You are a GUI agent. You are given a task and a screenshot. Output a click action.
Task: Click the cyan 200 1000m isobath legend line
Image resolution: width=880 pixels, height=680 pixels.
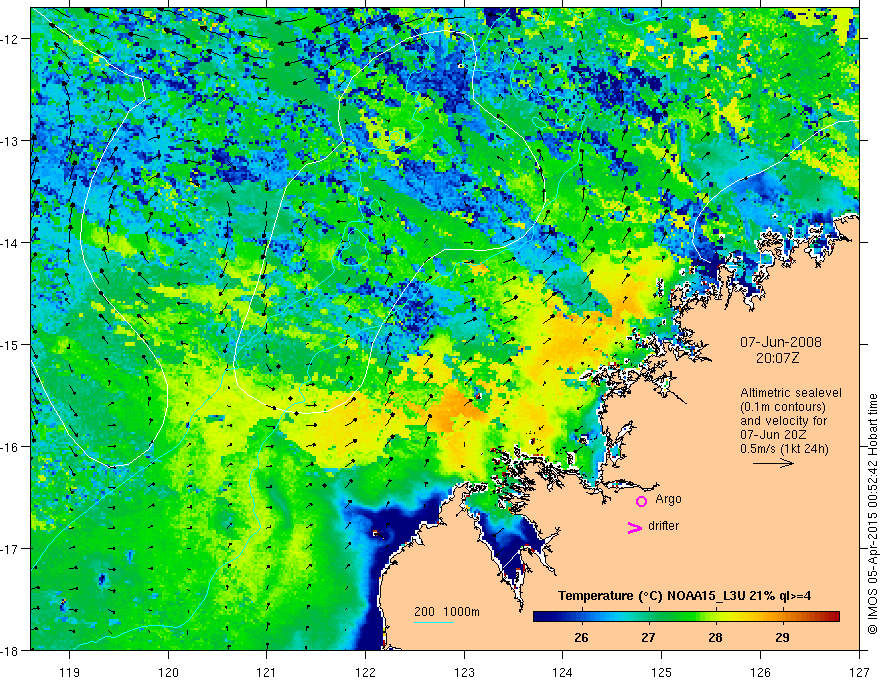[x=434, y=623]
